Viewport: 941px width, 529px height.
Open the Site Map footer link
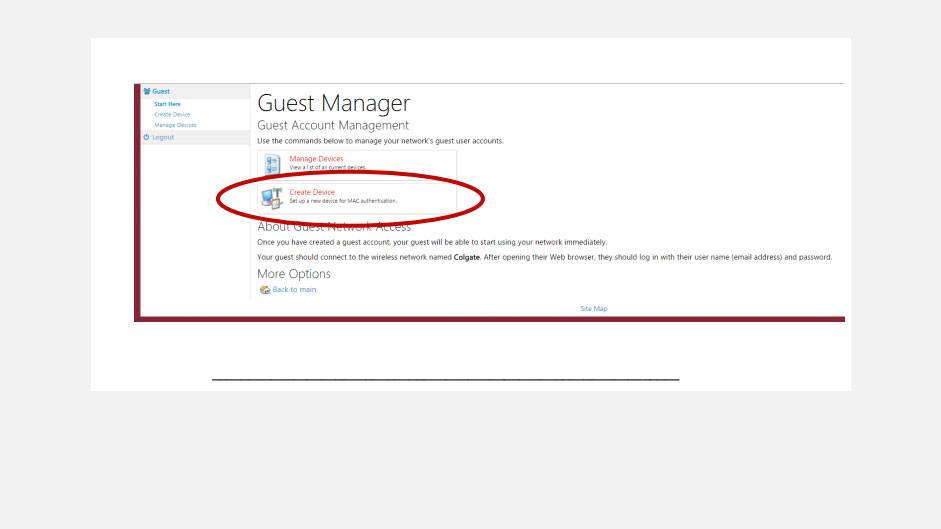tap(593, 309)
